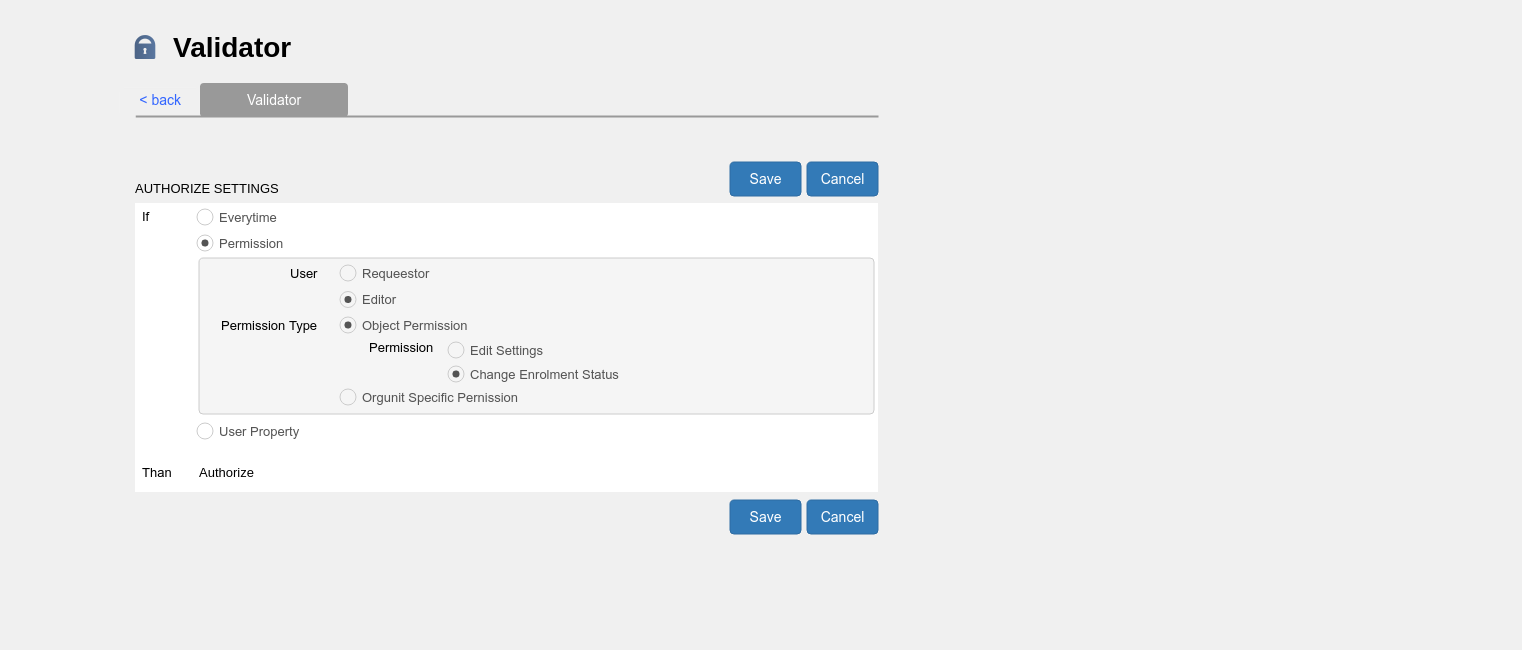Go back using the back link
Viewport: 1522px width, 650px height.
coord(160,100)
